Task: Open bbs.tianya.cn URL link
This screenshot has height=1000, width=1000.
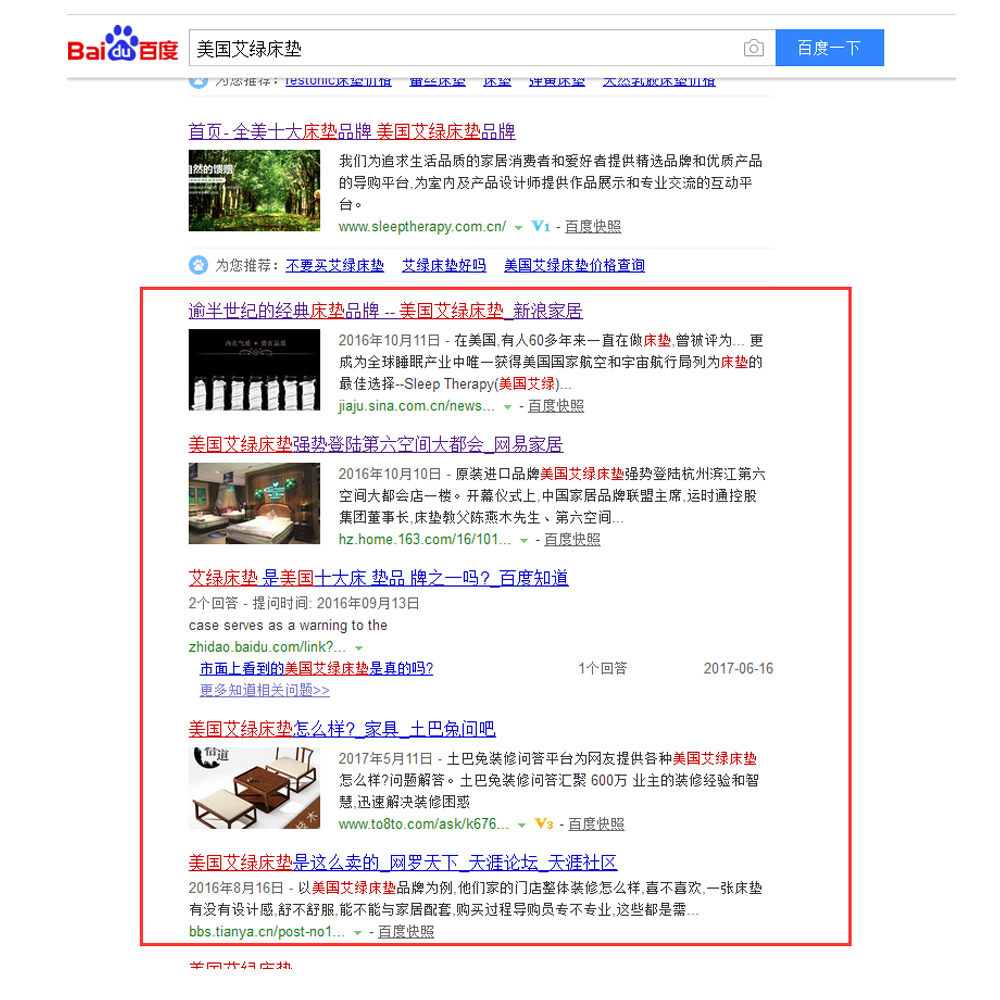Action: (x=267, y=932)
